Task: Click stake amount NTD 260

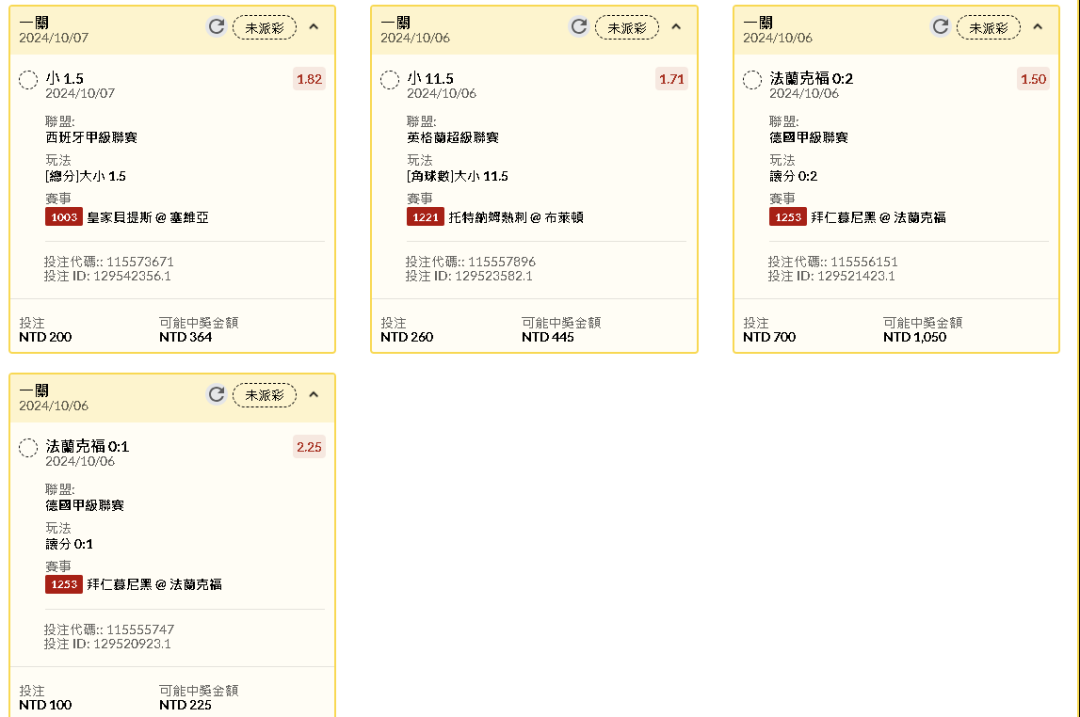Action: tap(407, 337)
